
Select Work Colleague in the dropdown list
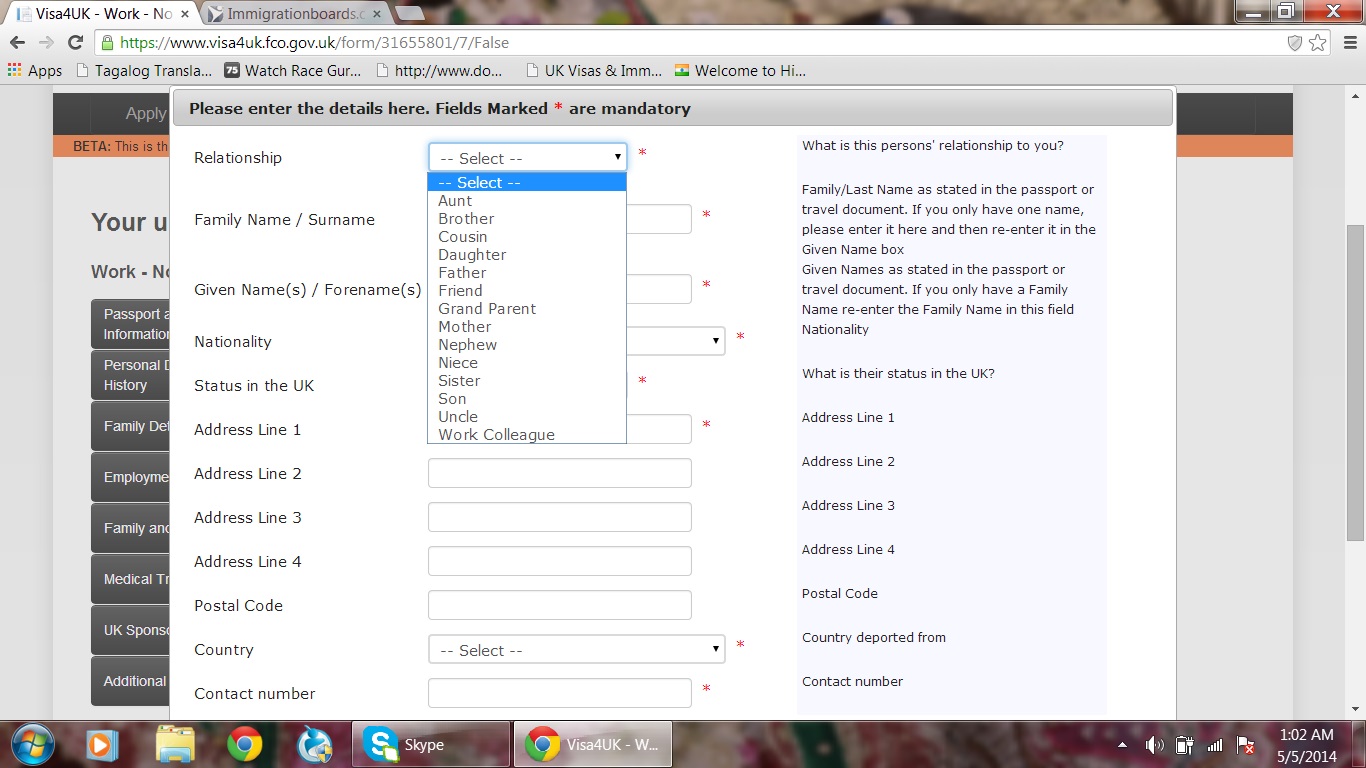[x=496, y=435]
